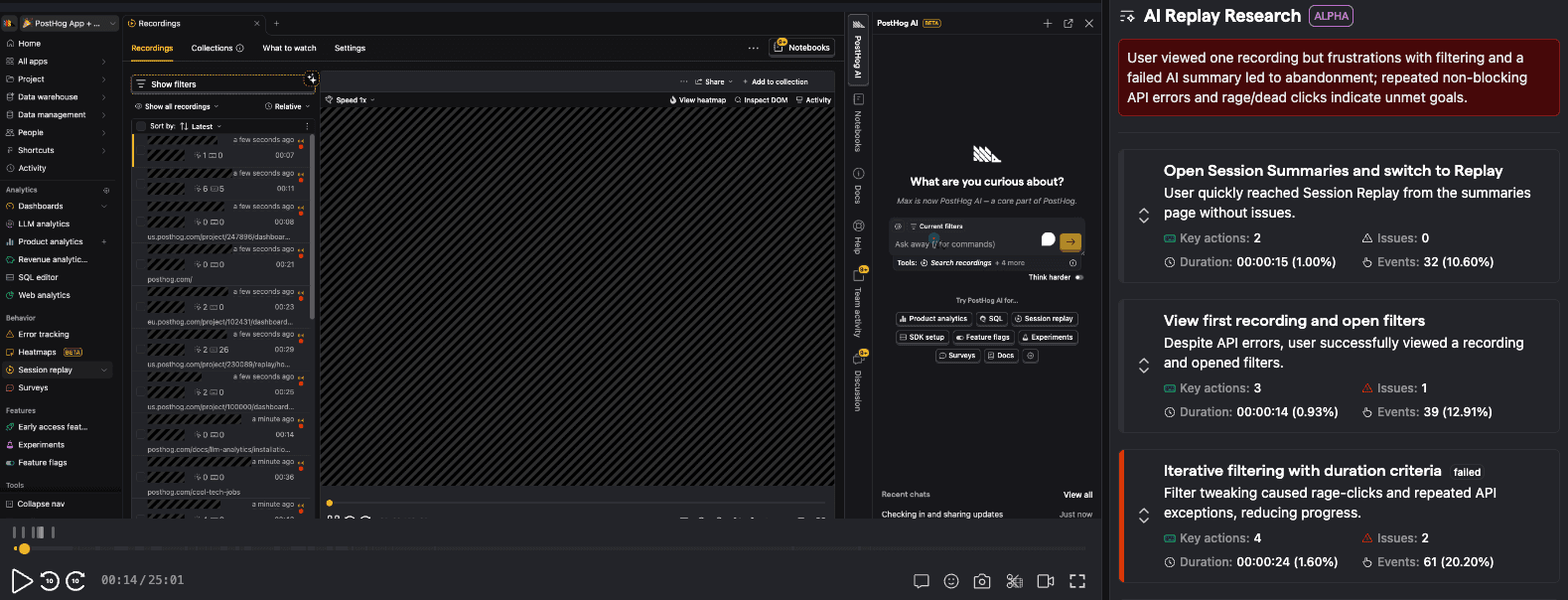1568x600 pixels.
Task: Click the info icon beside Collections
Action: tap(239, 48)
